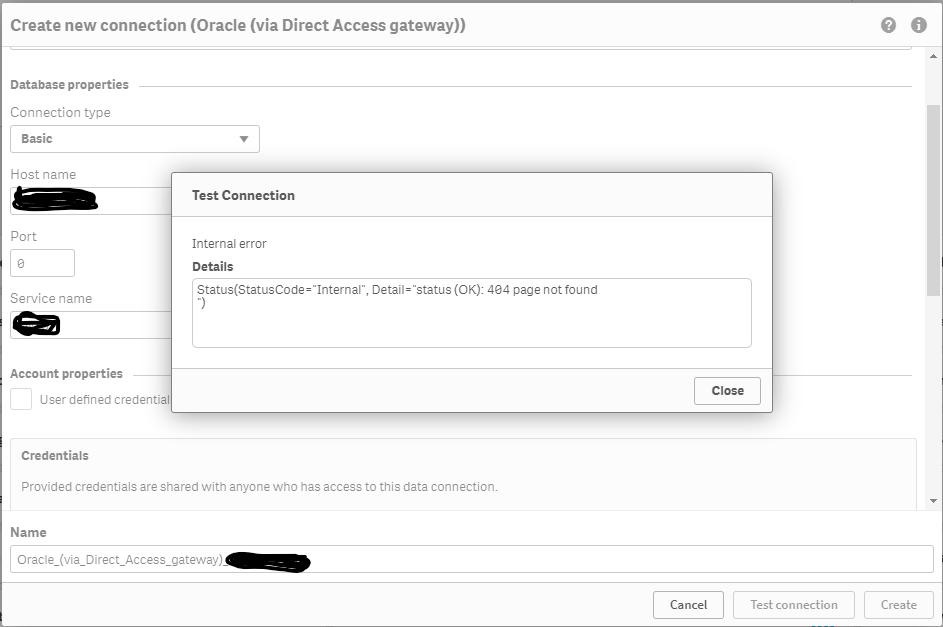Click the Credentials panel heading

(x=55, y=456)
